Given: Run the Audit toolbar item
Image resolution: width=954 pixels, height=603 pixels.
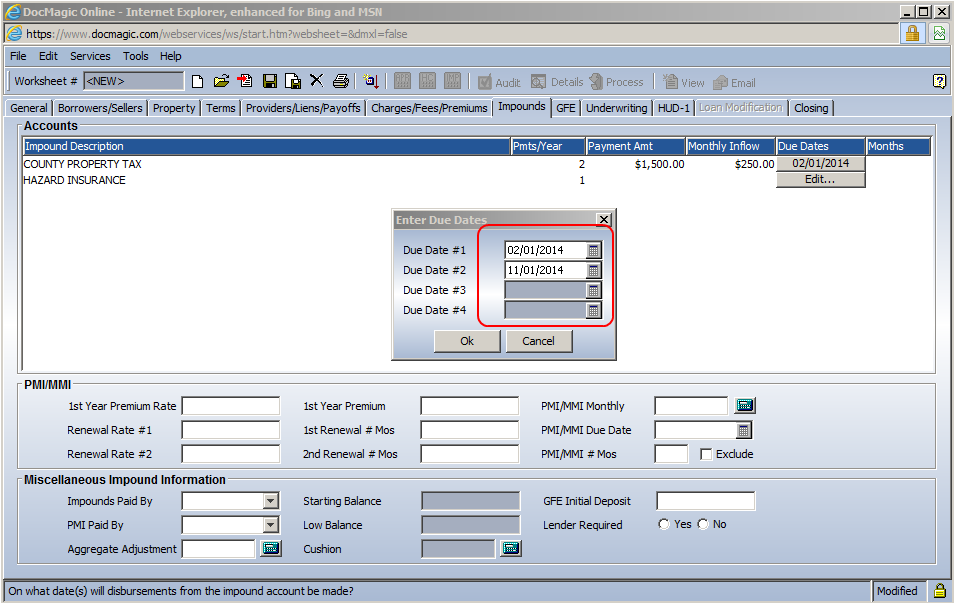Looking at the screenshot, I should 499,82.
